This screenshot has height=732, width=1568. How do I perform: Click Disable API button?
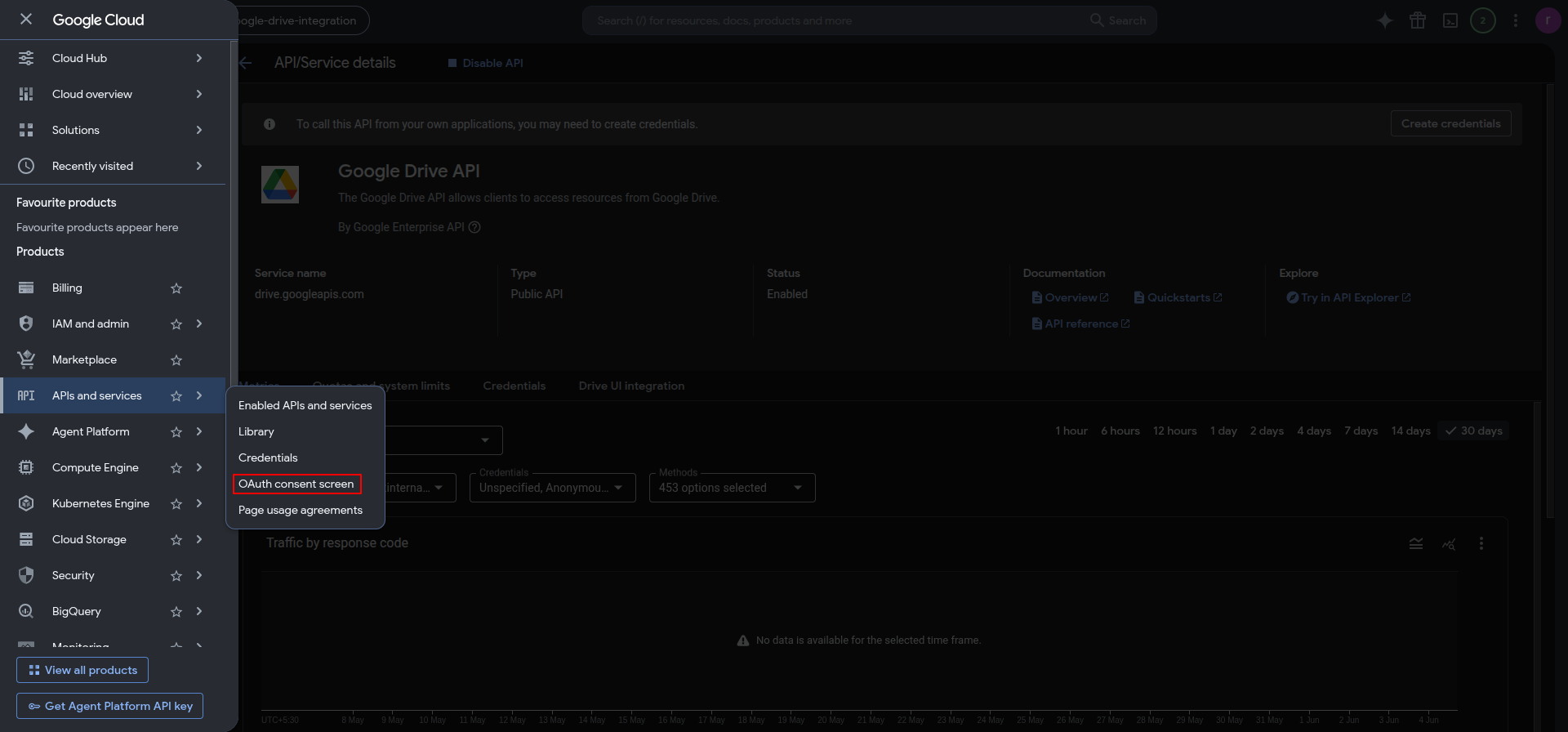(486, 63)
